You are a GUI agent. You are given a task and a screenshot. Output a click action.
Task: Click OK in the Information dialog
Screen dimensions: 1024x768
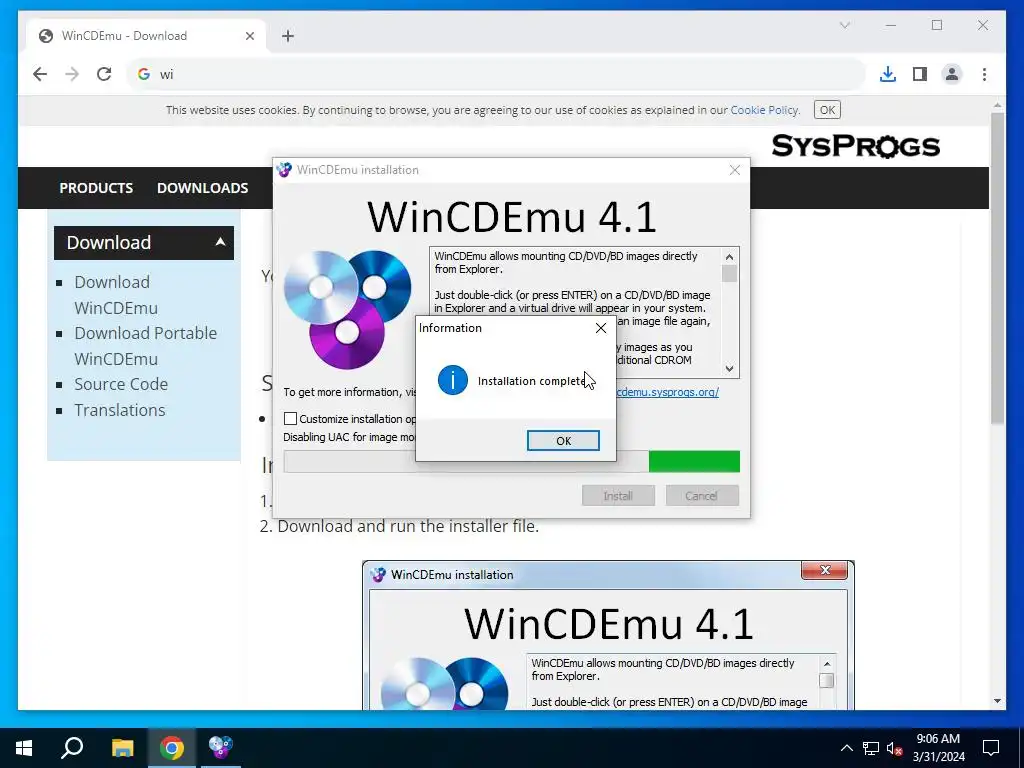click(563, 441)
